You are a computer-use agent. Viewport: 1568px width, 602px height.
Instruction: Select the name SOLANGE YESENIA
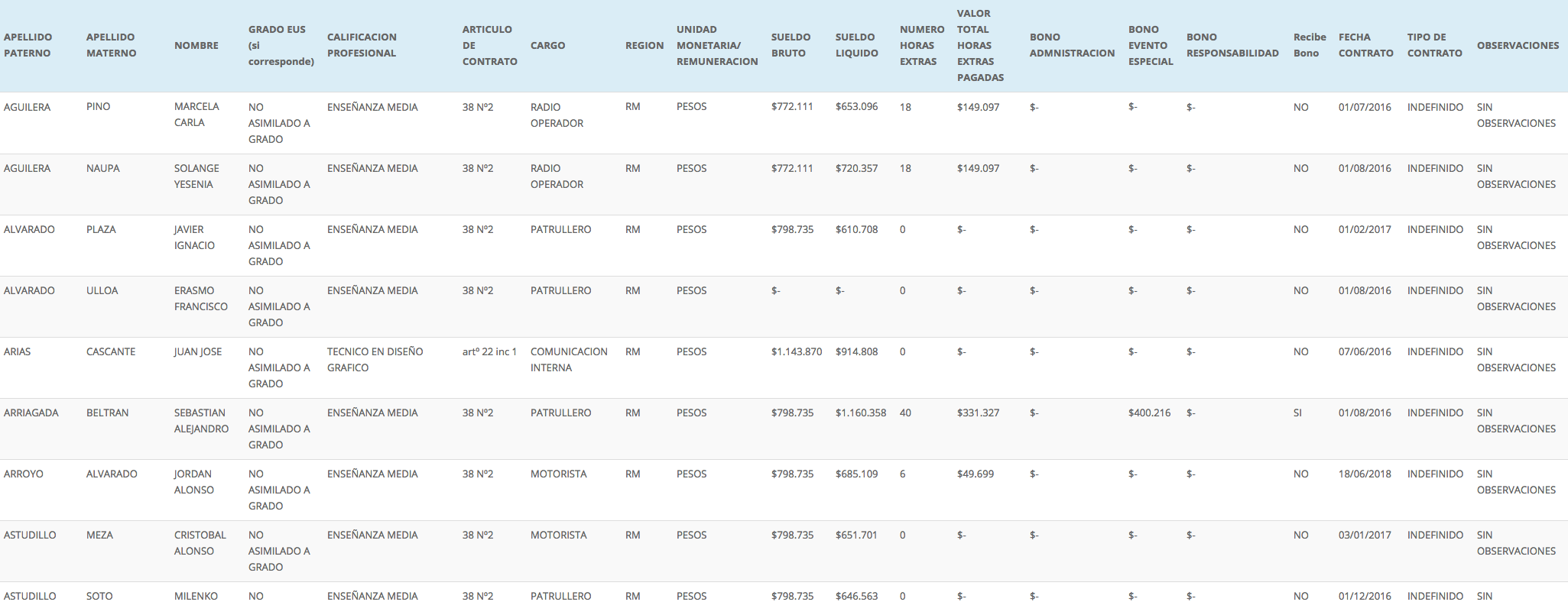196,176
